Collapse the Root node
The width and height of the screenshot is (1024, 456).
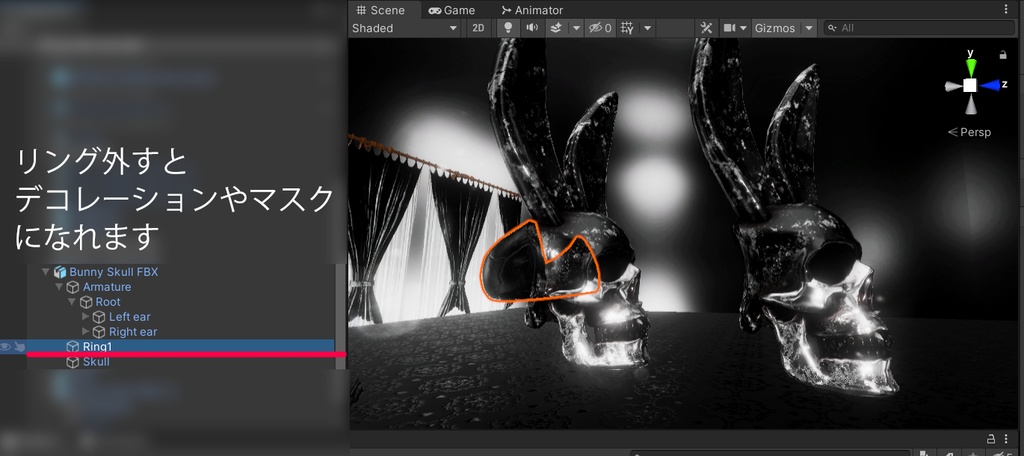(x=72, y=302)
